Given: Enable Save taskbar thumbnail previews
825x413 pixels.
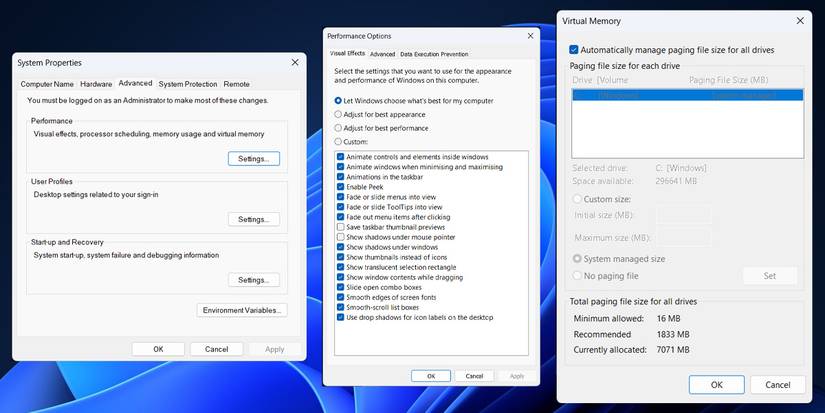Looking at the screenshot, I should [340, 227].
